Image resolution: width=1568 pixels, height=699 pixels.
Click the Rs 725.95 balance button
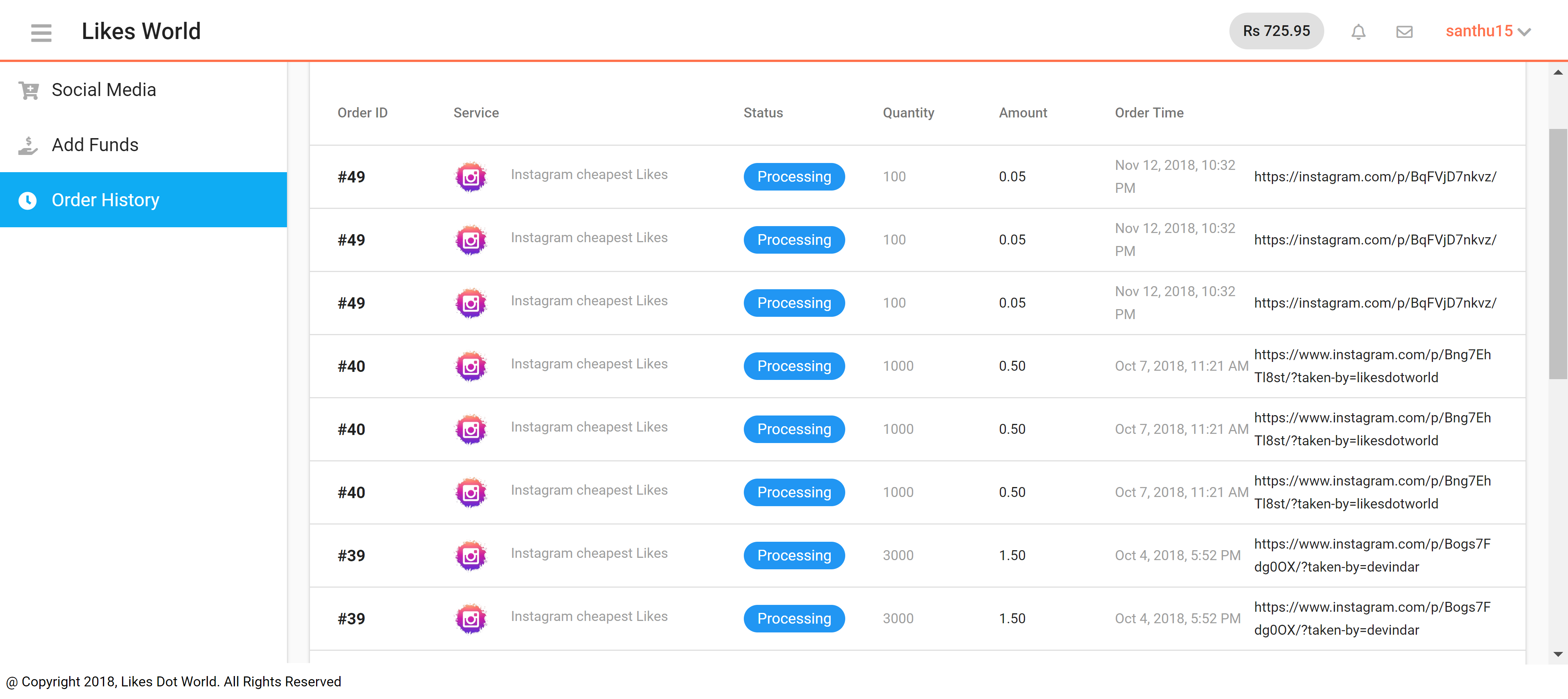pos(1276,31)
